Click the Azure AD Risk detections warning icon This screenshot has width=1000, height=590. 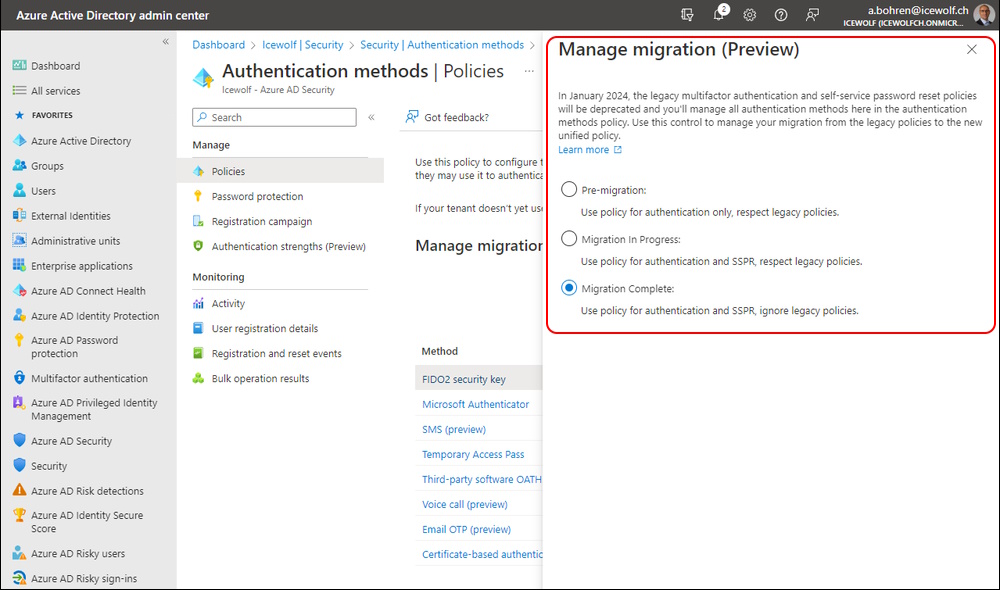coord(19,490)
